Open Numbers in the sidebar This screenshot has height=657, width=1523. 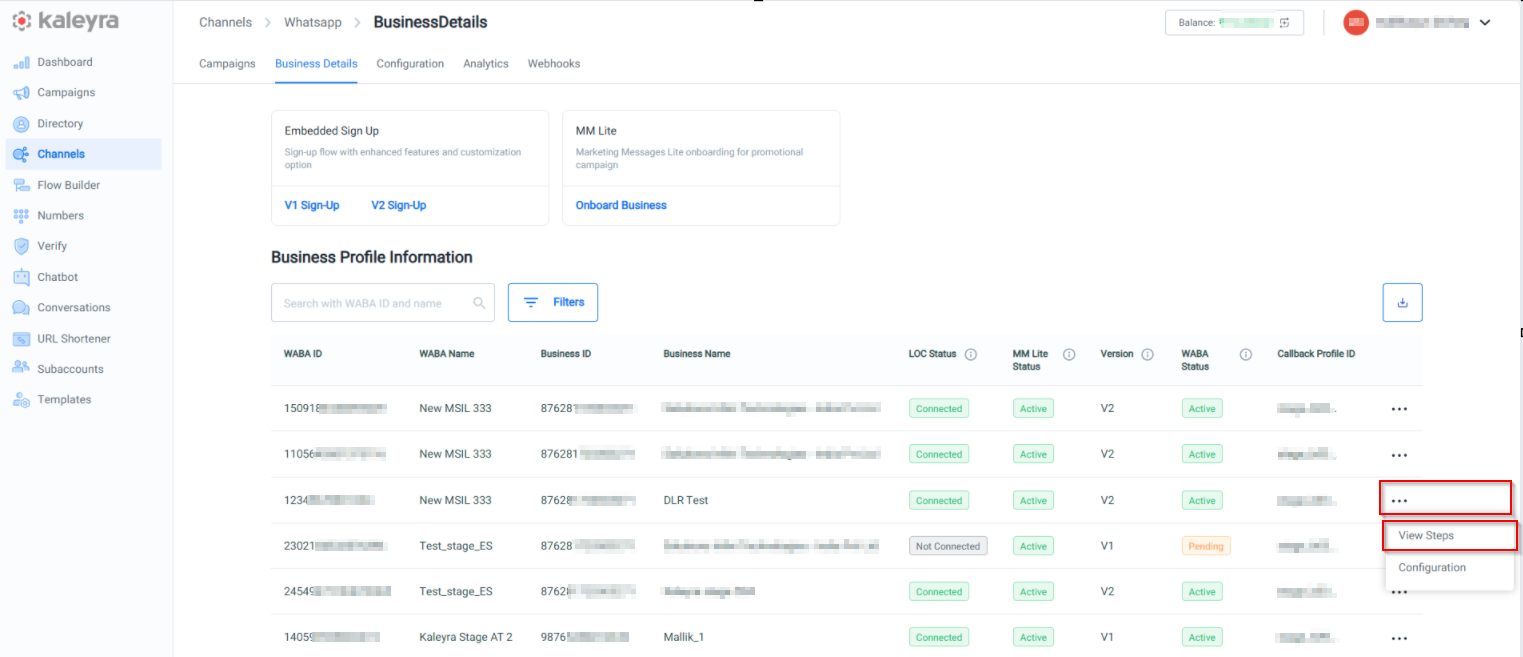click(60, 215)
